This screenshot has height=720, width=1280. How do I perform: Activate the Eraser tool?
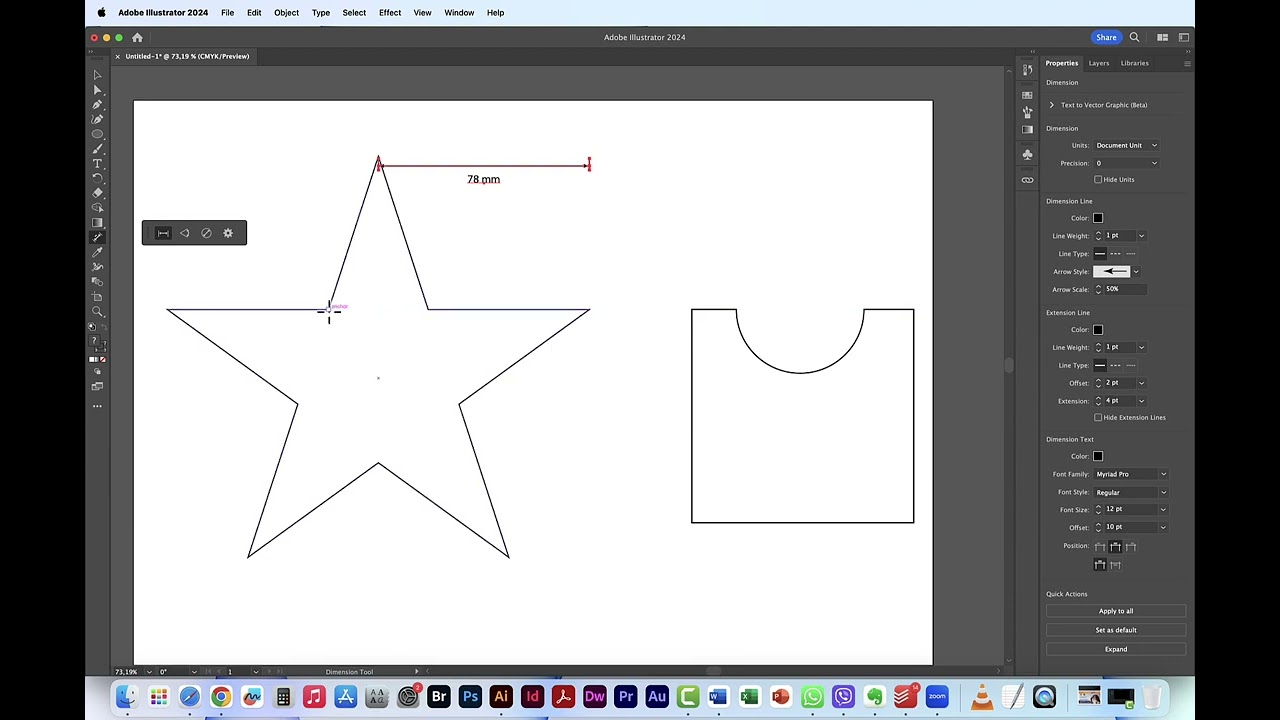(x=97, y=195)
